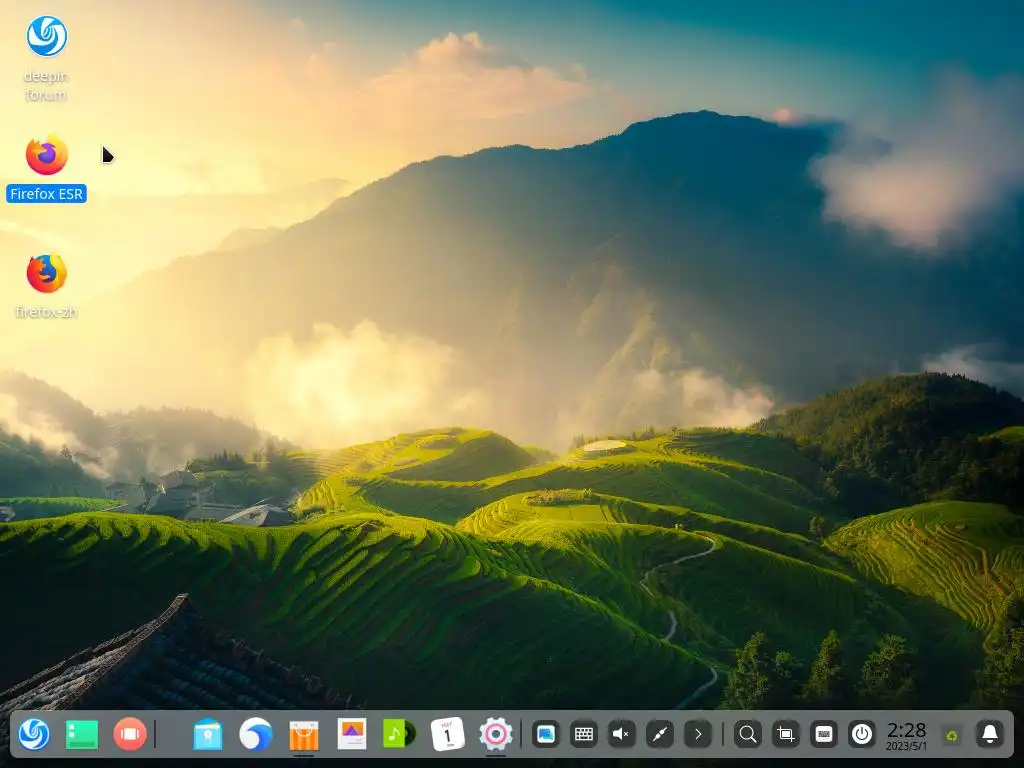The image size is (1024, 768).
Task: Open the orange App Store bag icon
Action: (304, 735)
